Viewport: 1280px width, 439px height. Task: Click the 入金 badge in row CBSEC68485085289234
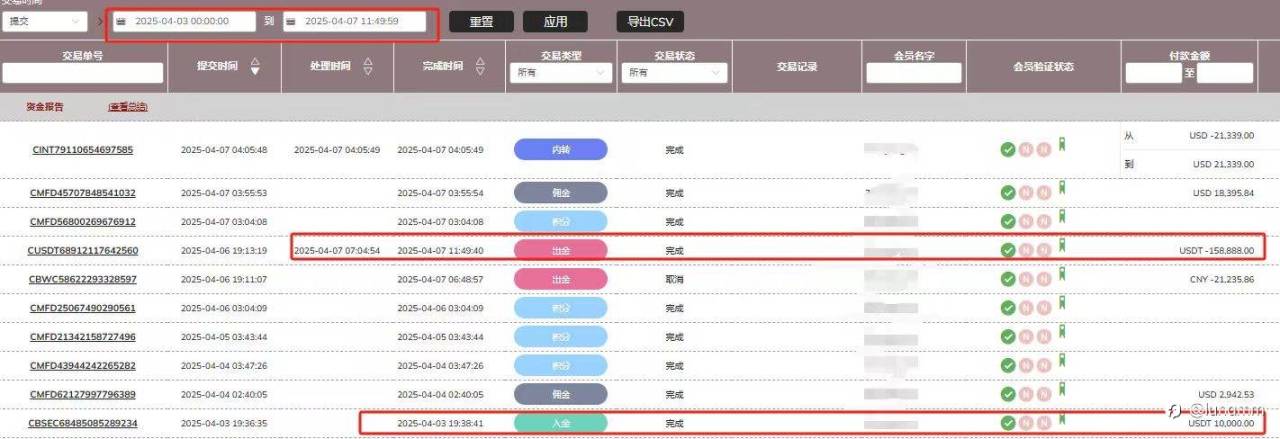560,423
